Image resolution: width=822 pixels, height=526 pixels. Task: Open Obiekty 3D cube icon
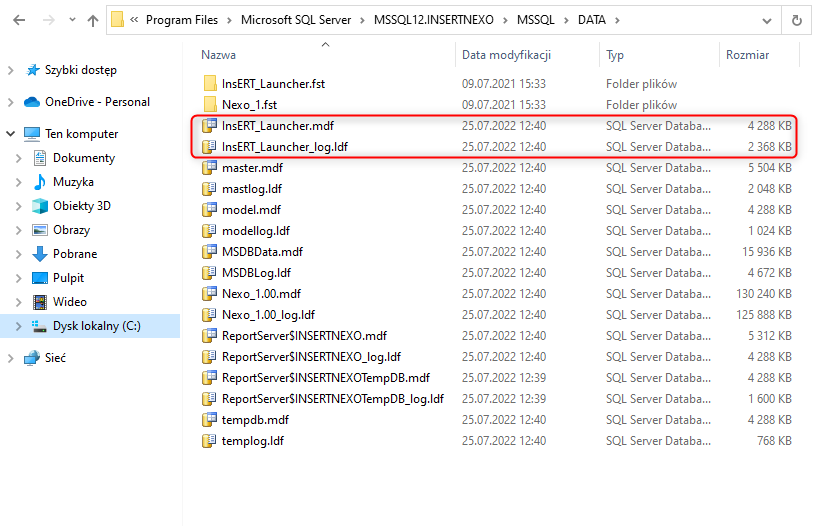click(x=40, y=206)
